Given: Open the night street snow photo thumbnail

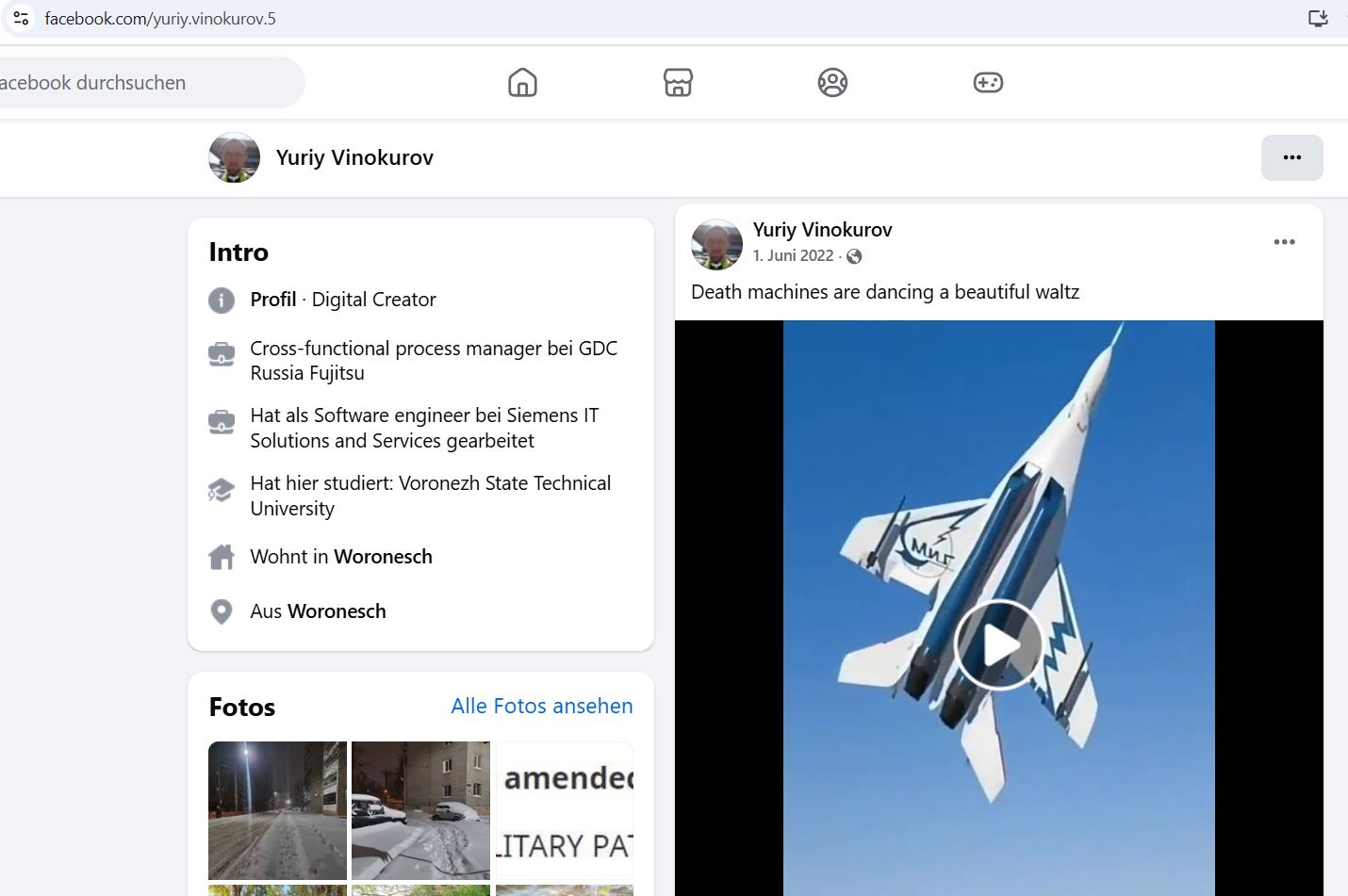Looking at the screenshot, I should [x=277, y=810].
